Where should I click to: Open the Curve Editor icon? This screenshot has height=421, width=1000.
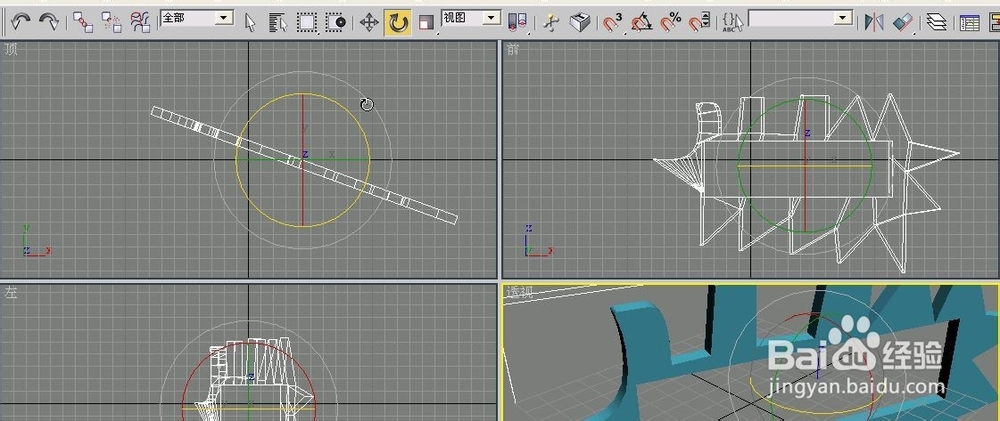pyautogui.click(x=969, y=23)
